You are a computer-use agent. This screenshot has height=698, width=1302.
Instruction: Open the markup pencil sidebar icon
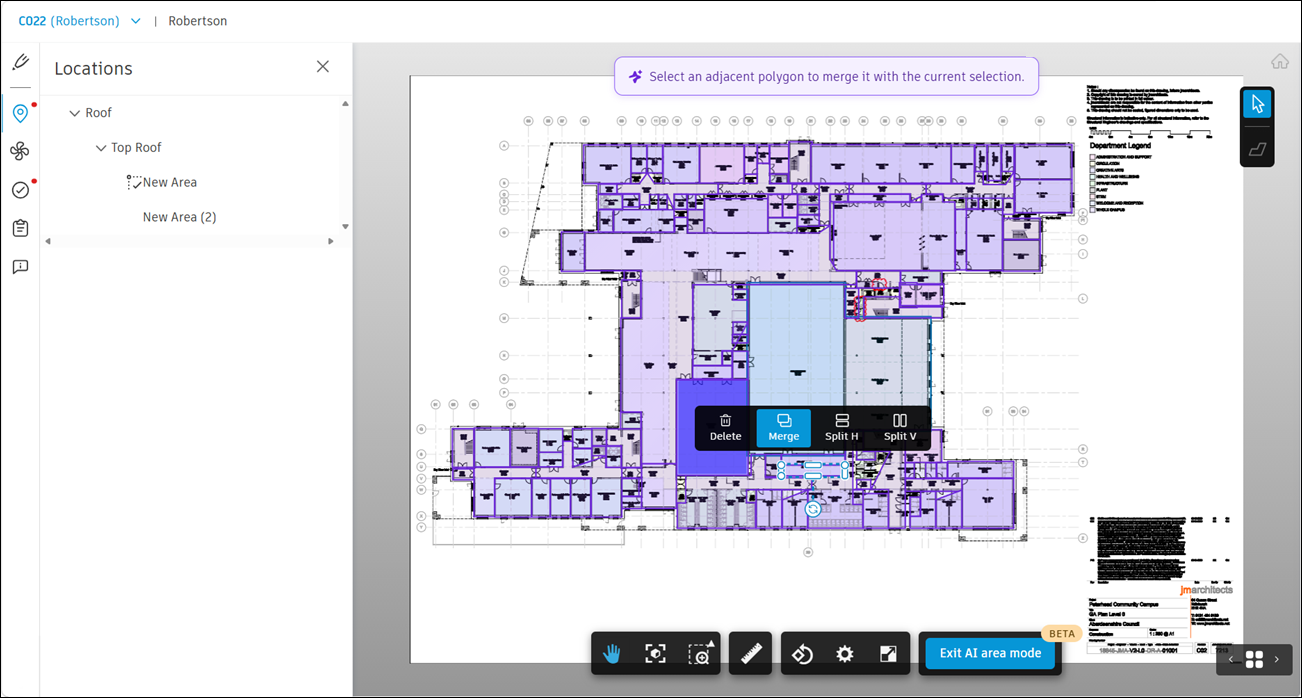click(x=20, y=63)
